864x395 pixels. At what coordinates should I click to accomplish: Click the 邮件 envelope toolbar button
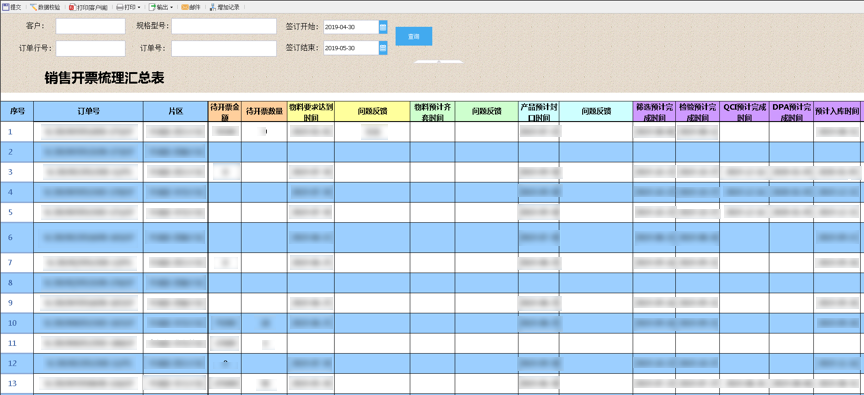191,7
